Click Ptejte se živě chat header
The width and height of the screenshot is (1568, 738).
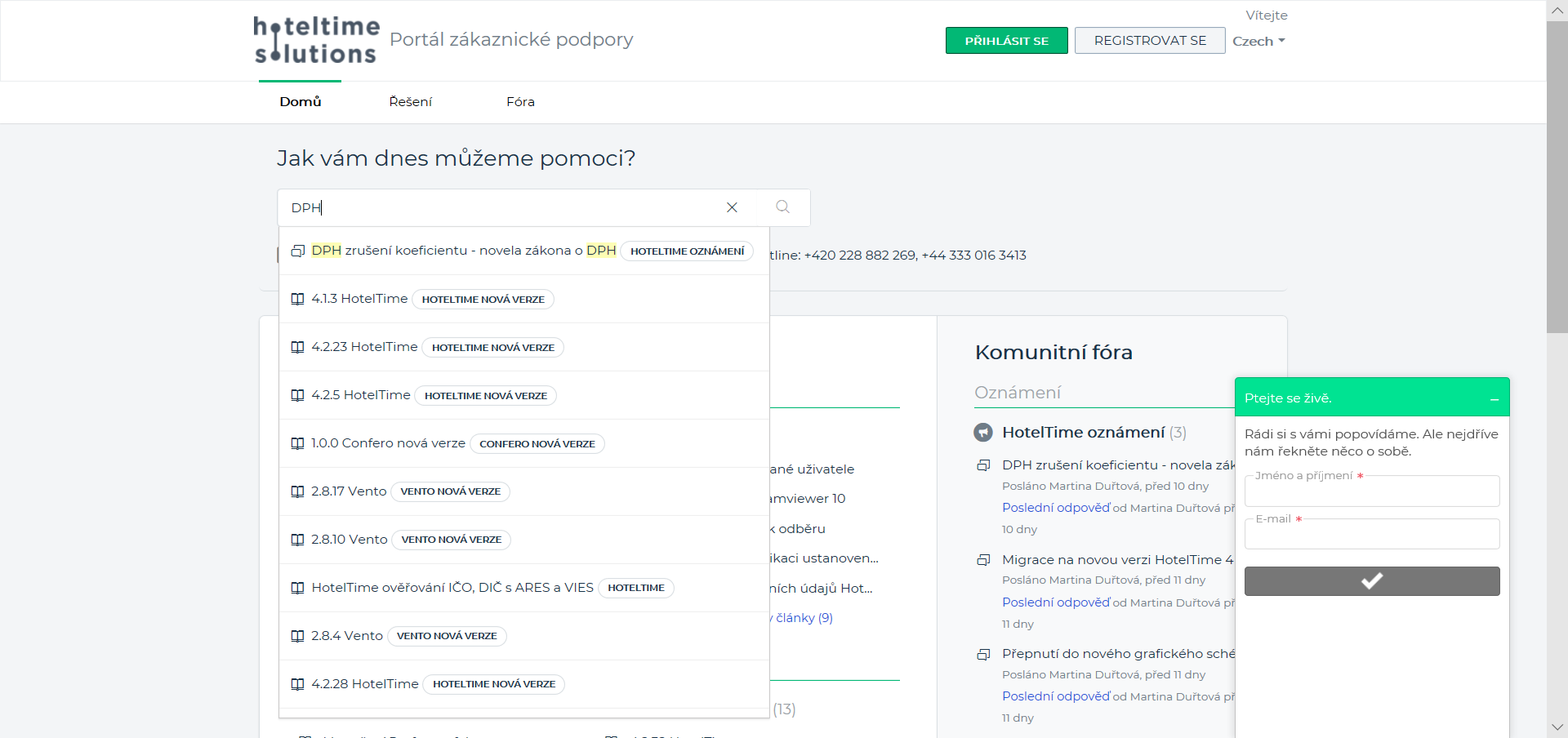[1372, 398]
